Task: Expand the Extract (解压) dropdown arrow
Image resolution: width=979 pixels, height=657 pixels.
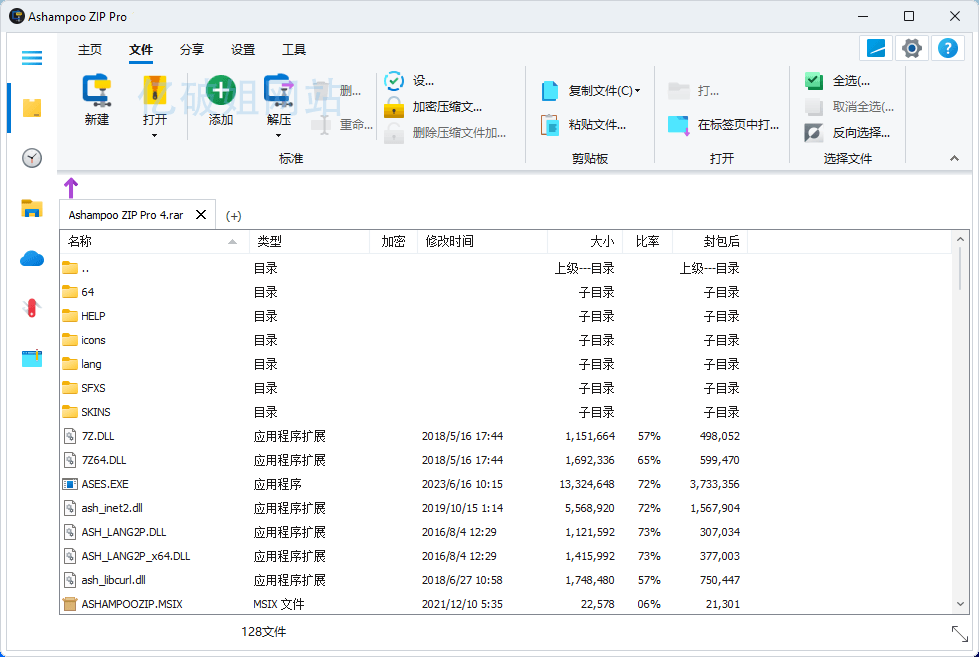Action: coord(278,135)
